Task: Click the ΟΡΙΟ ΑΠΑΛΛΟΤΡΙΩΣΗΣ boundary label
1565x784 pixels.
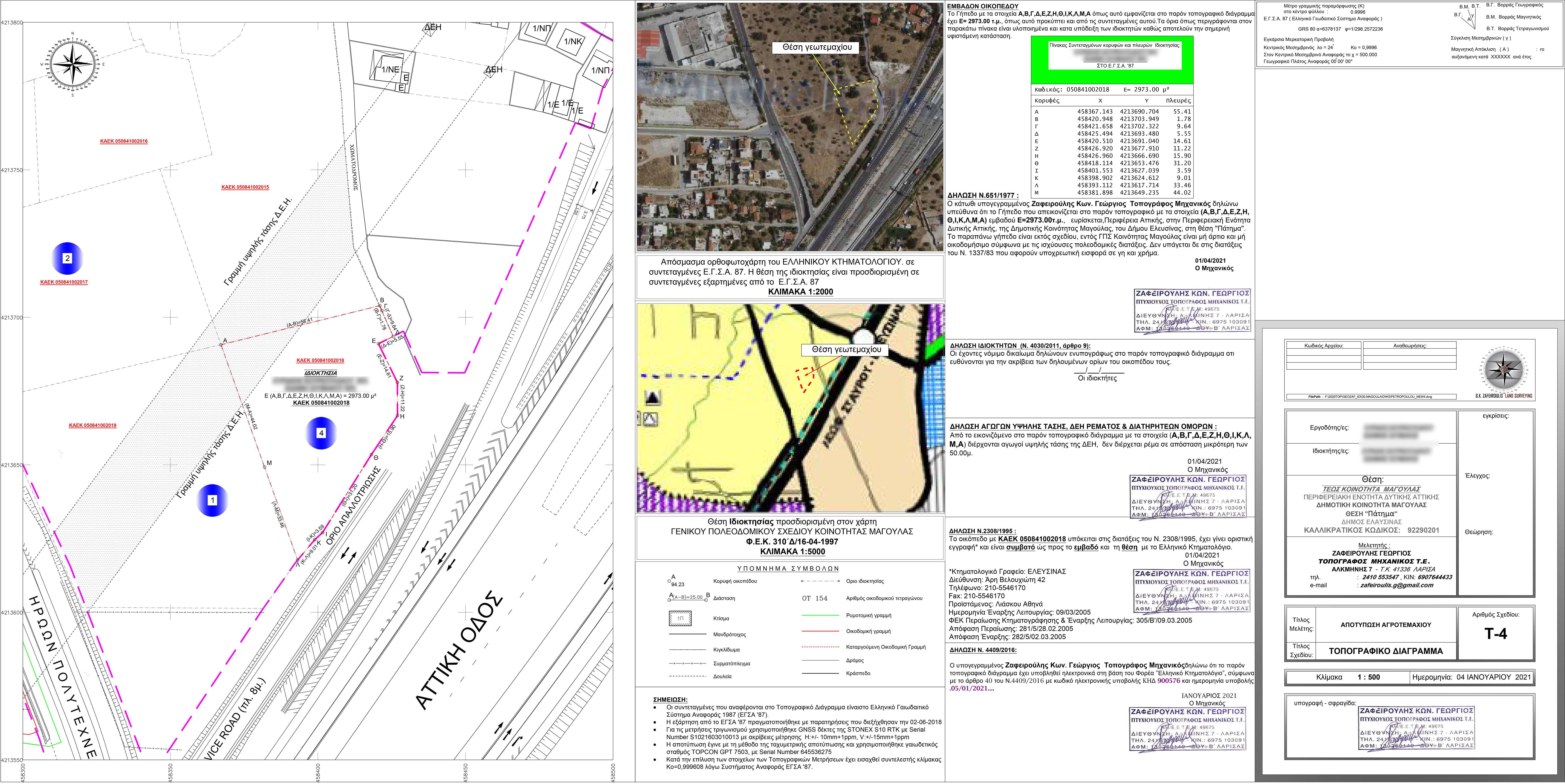Action: tap(354, 505)
